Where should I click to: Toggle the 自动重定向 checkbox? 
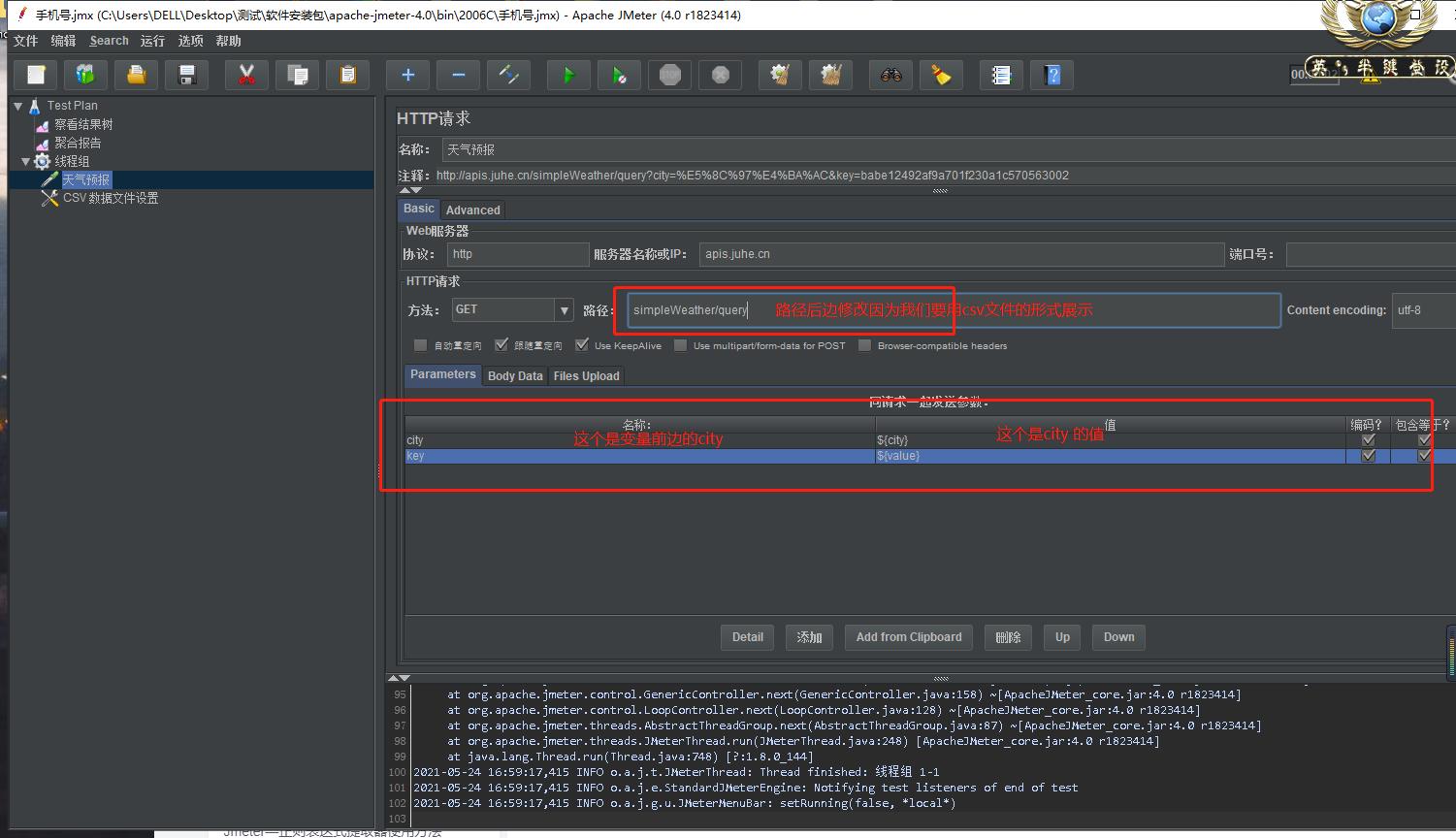click(420, 345)
